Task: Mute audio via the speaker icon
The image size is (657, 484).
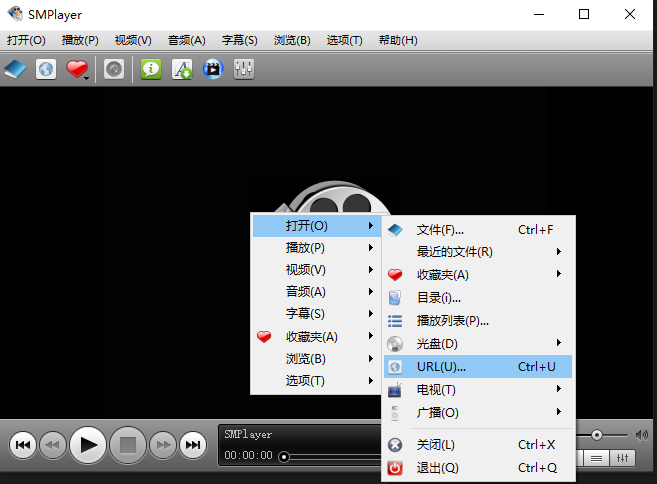Action: pos(641,435)
